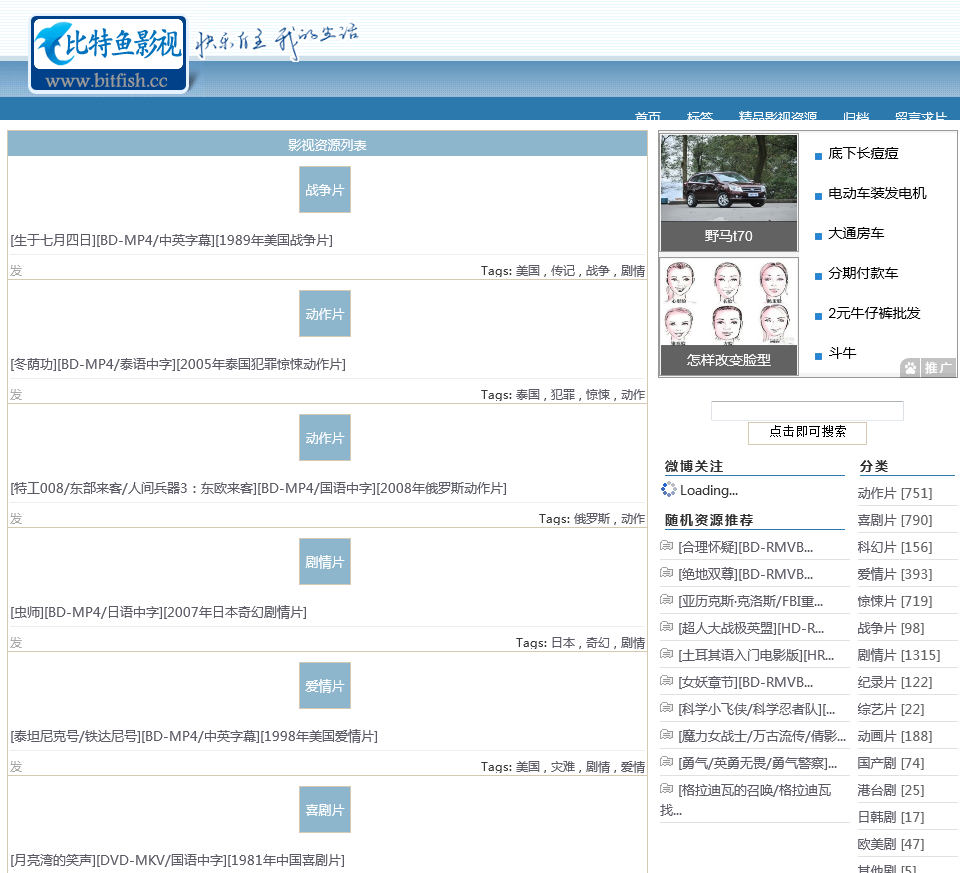Click the 剧情片 badge above 虫师
Image resolution: width=960 pixels, height=873 pixels.
[324, 561]
